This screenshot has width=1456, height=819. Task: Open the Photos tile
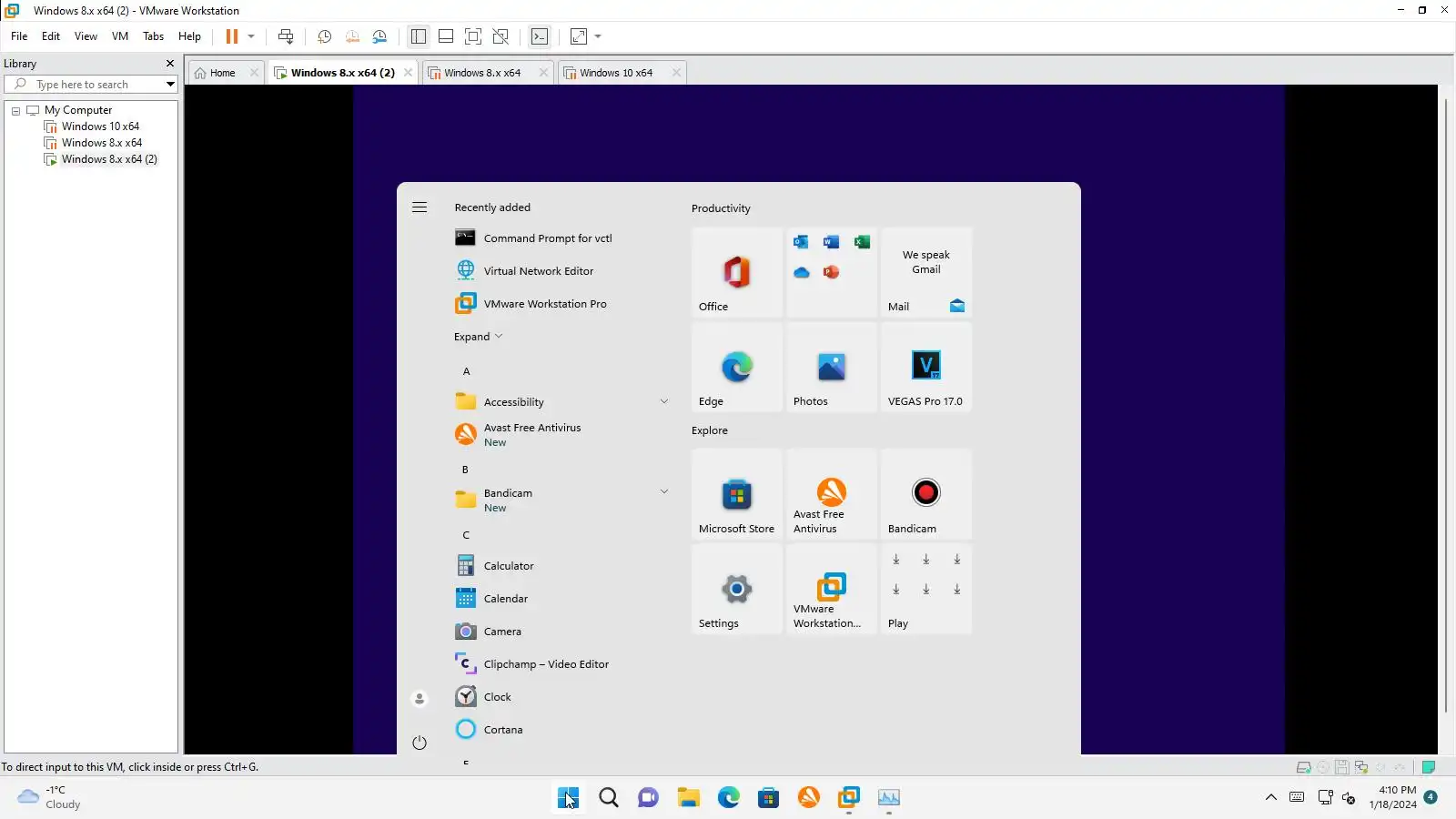coord(832,367)
